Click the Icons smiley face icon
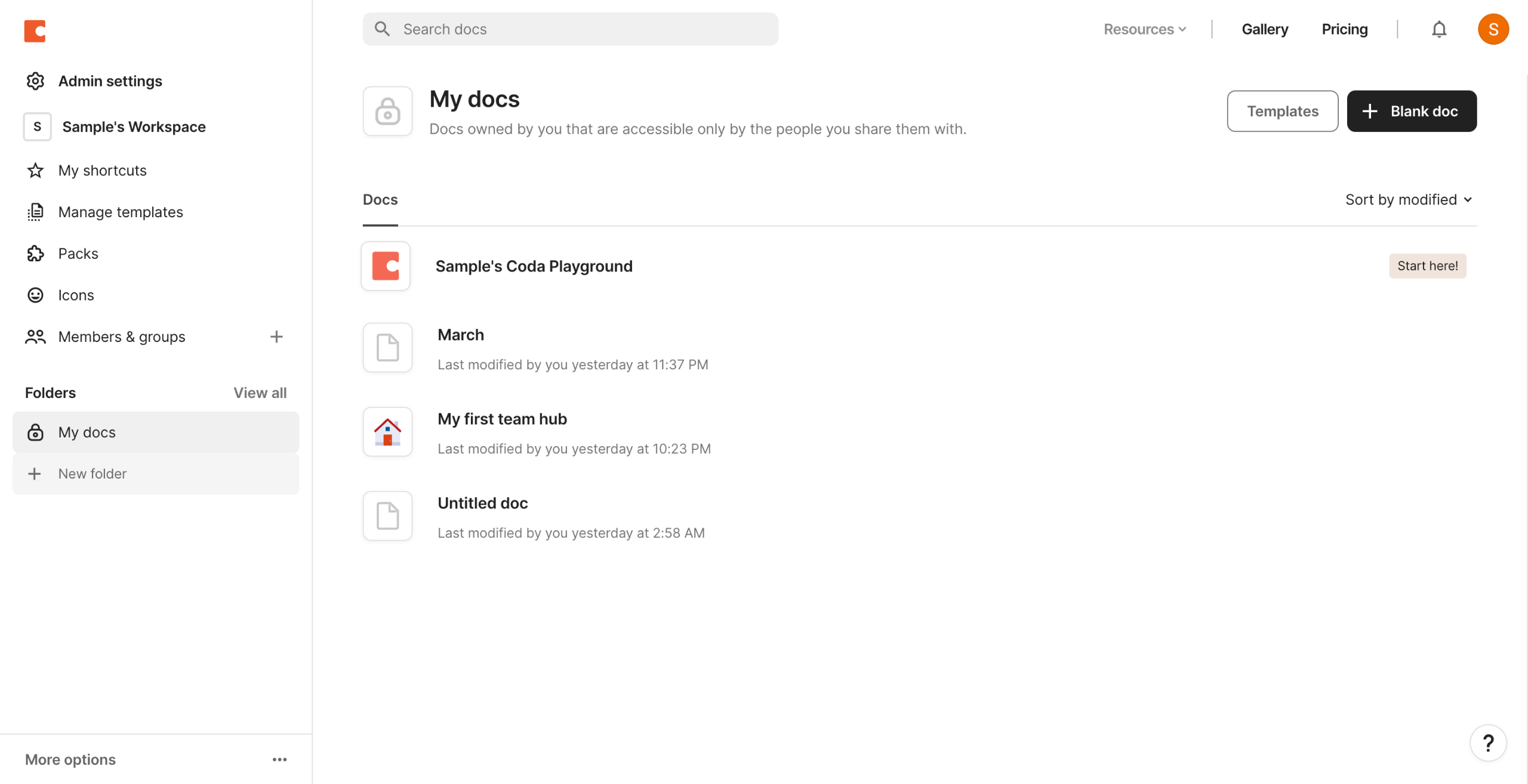Viewport: 1528px width, 784px height. (36, 295)
